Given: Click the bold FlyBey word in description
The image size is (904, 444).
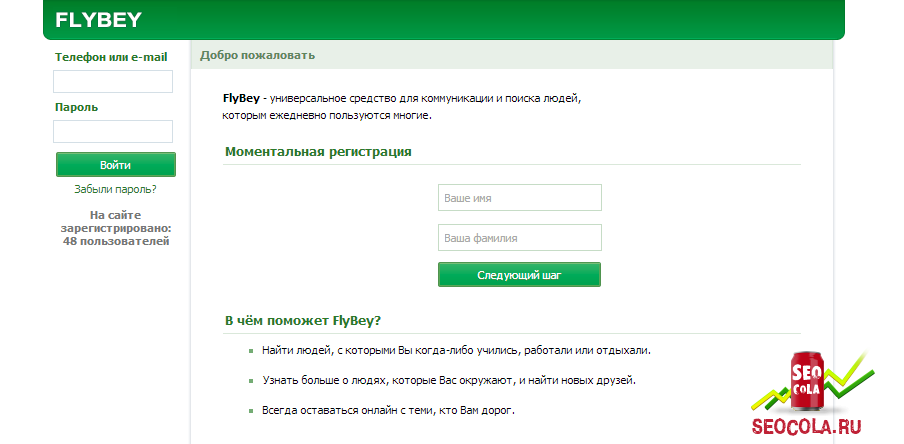Looking at the screenshot, I should 241,99.
